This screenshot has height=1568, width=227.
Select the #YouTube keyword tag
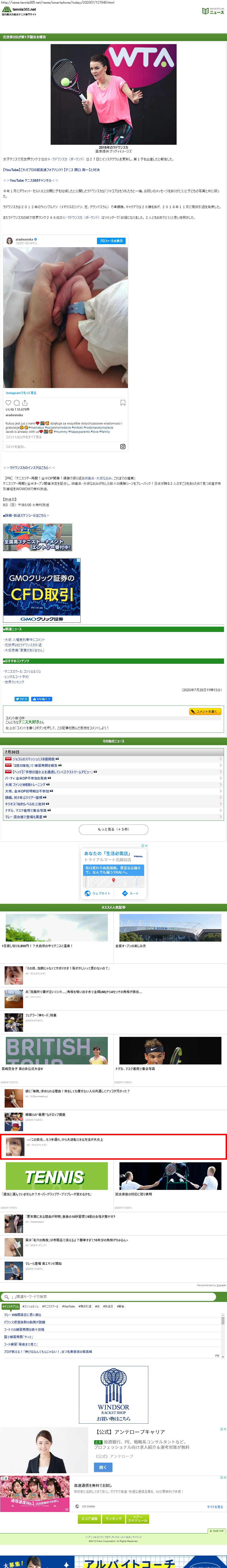pyautogui.click(x=68, y=1306)
